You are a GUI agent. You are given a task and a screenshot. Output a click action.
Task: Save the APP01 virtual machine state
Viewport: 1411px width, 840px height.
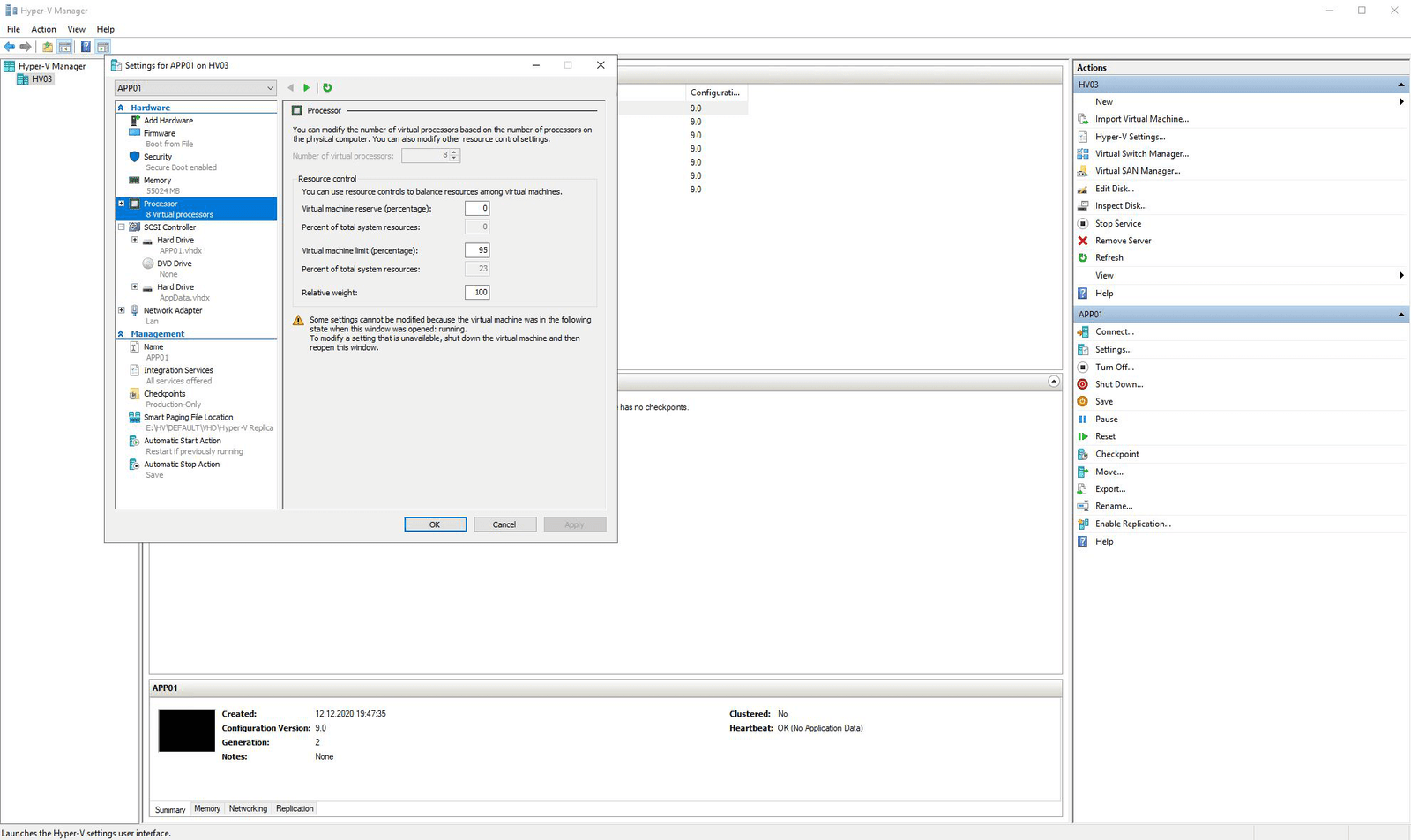[x=1104, y=401]
